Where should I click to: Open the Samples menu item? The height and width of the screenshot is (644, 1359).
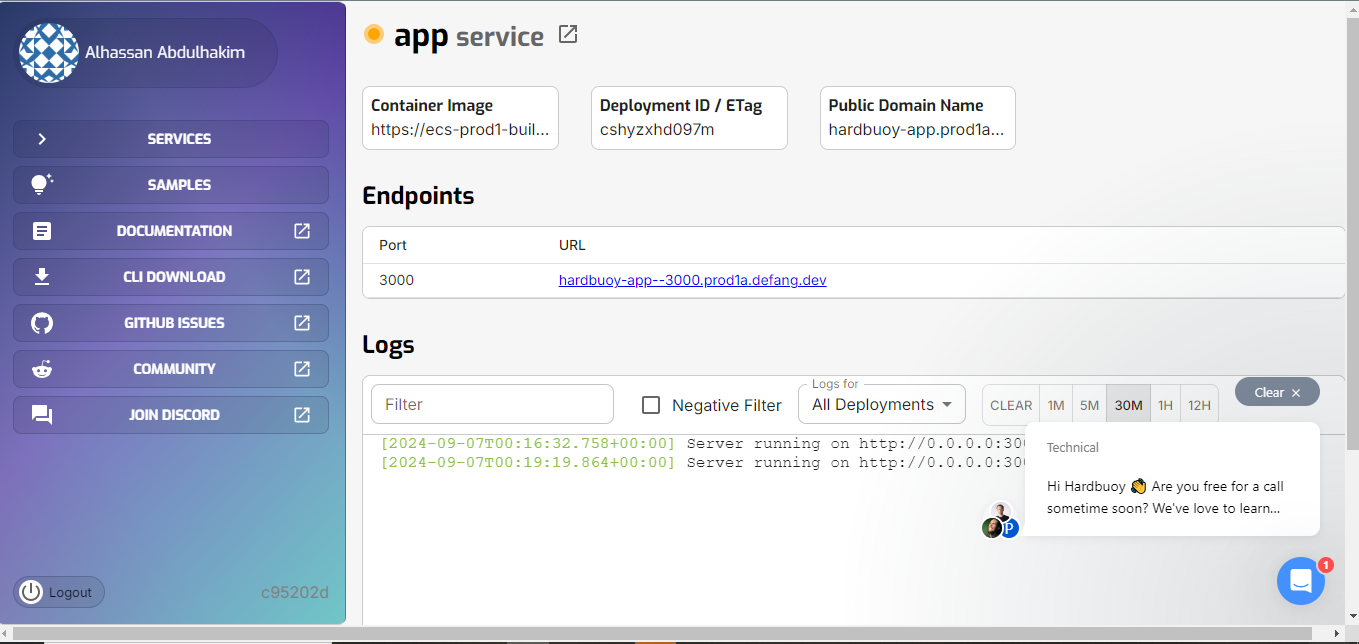pos(171,185)
